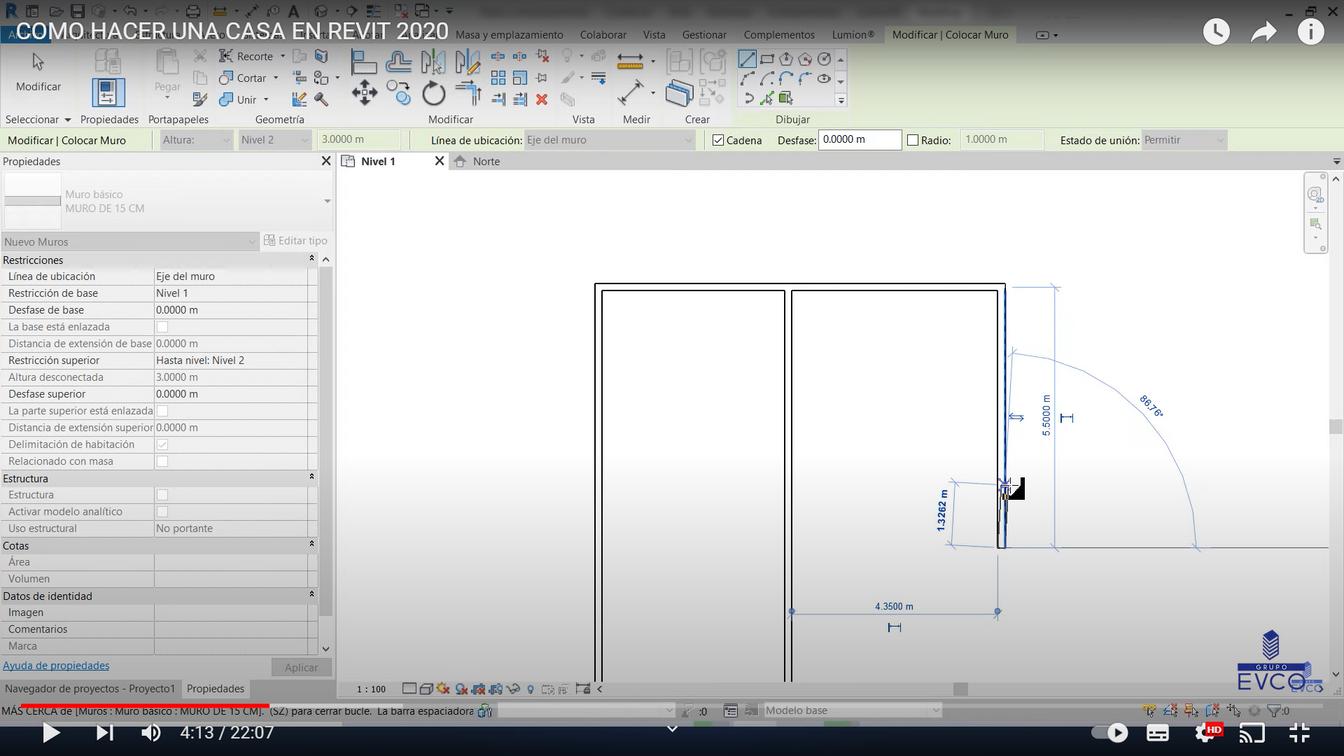The width and height of the screenshot is (1344, 756).
Task: Skip to next YouTube video
Action: (x=104, y=733)
